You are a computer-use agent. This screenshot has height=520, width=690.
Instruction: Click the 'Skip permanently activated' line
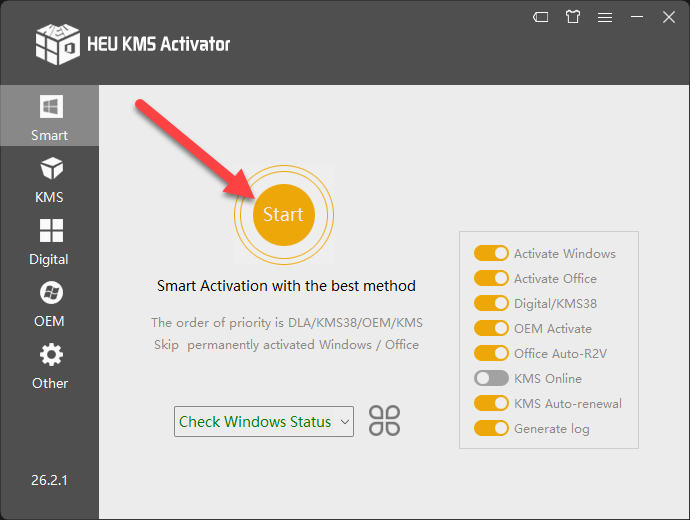(286, 344)
